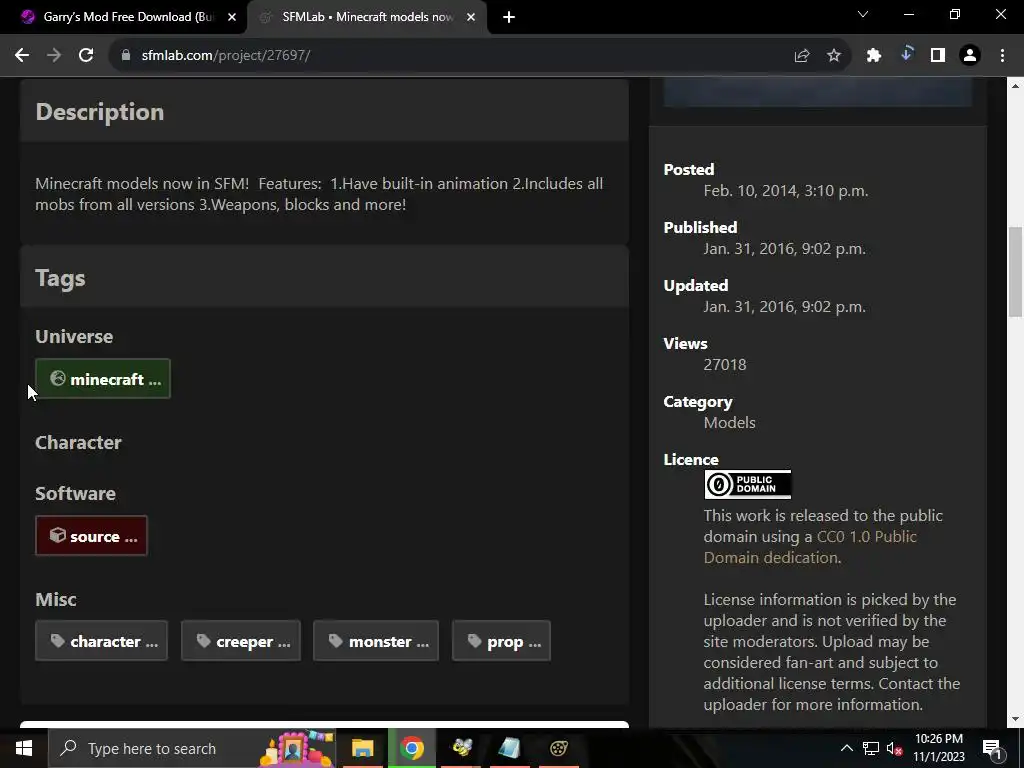Click the Description heading
The height and width of the screenshot is (768, 1024).
coord(99,112)
